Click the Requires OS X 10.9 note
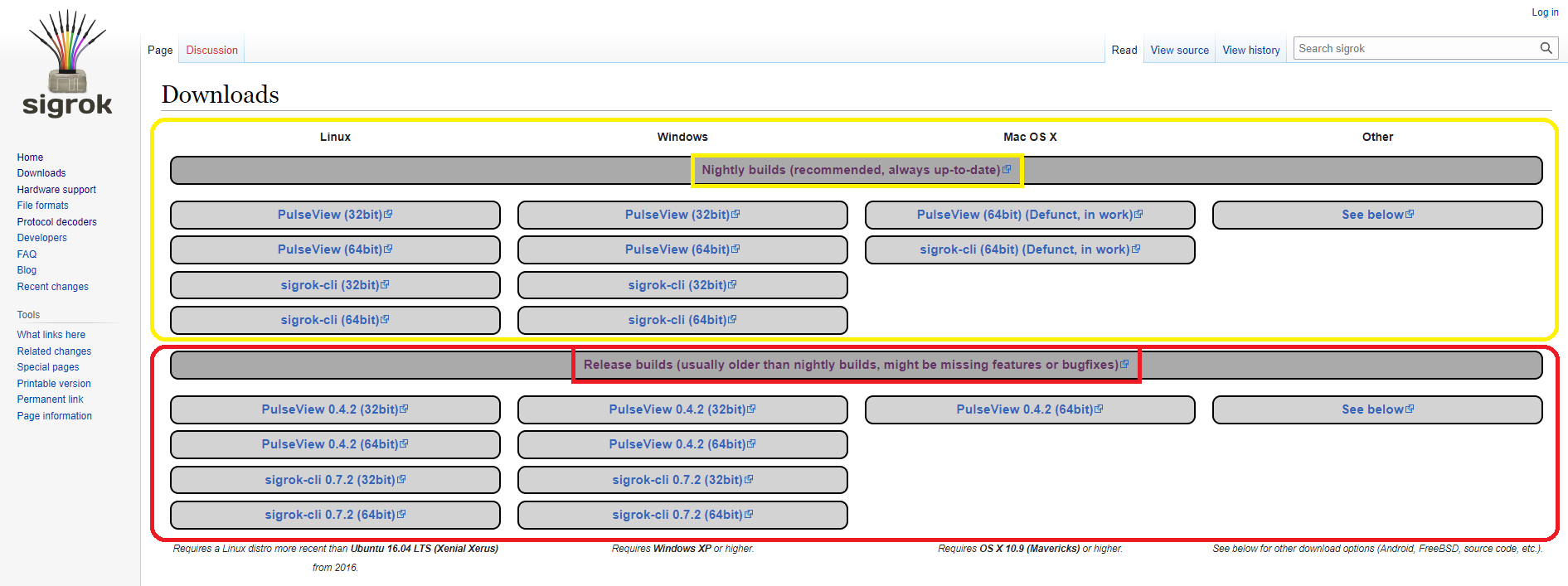1568x586 pixels. [1030, 549]
